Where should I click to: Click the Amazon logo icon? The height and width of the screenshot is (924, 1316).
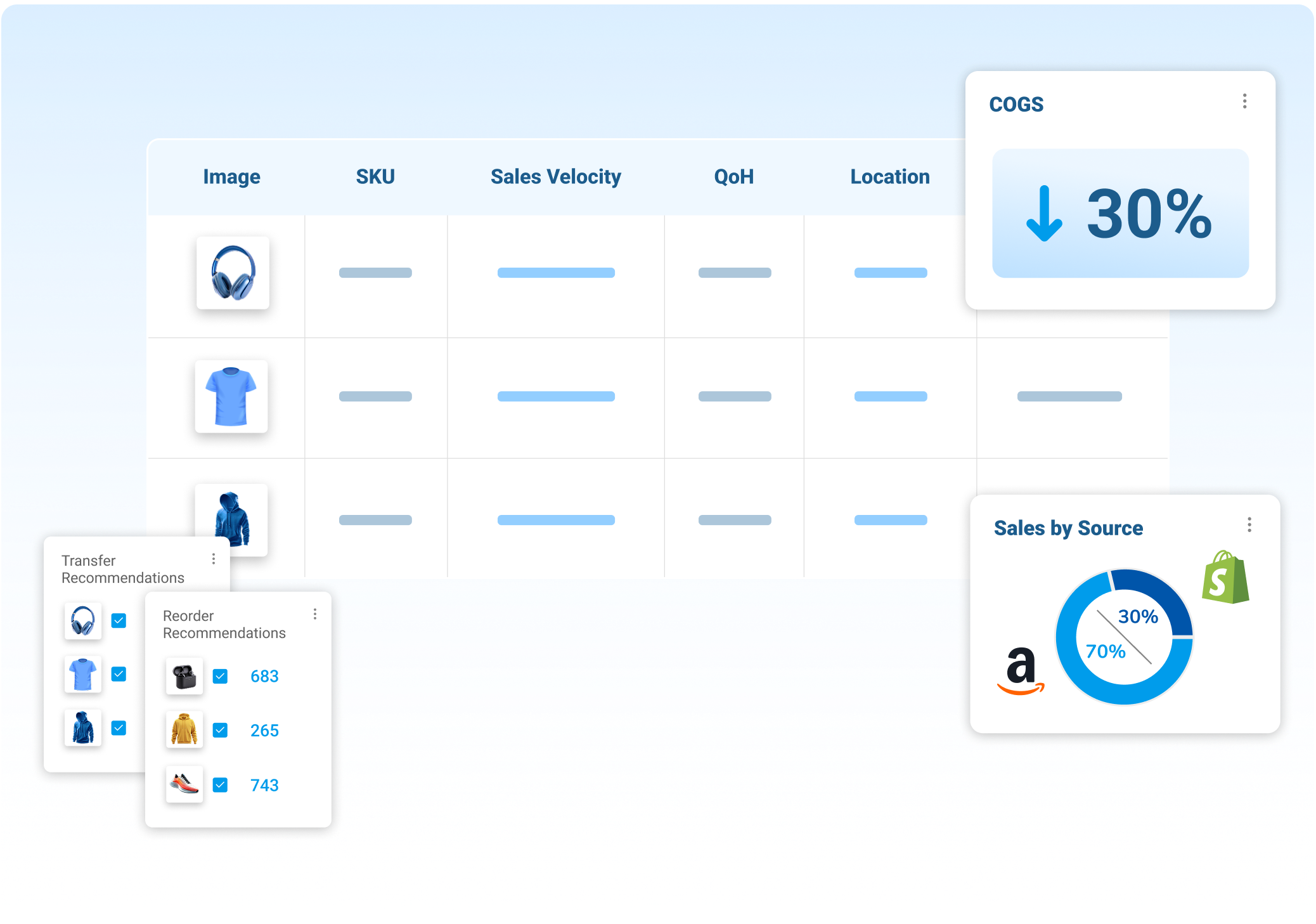1021,670
